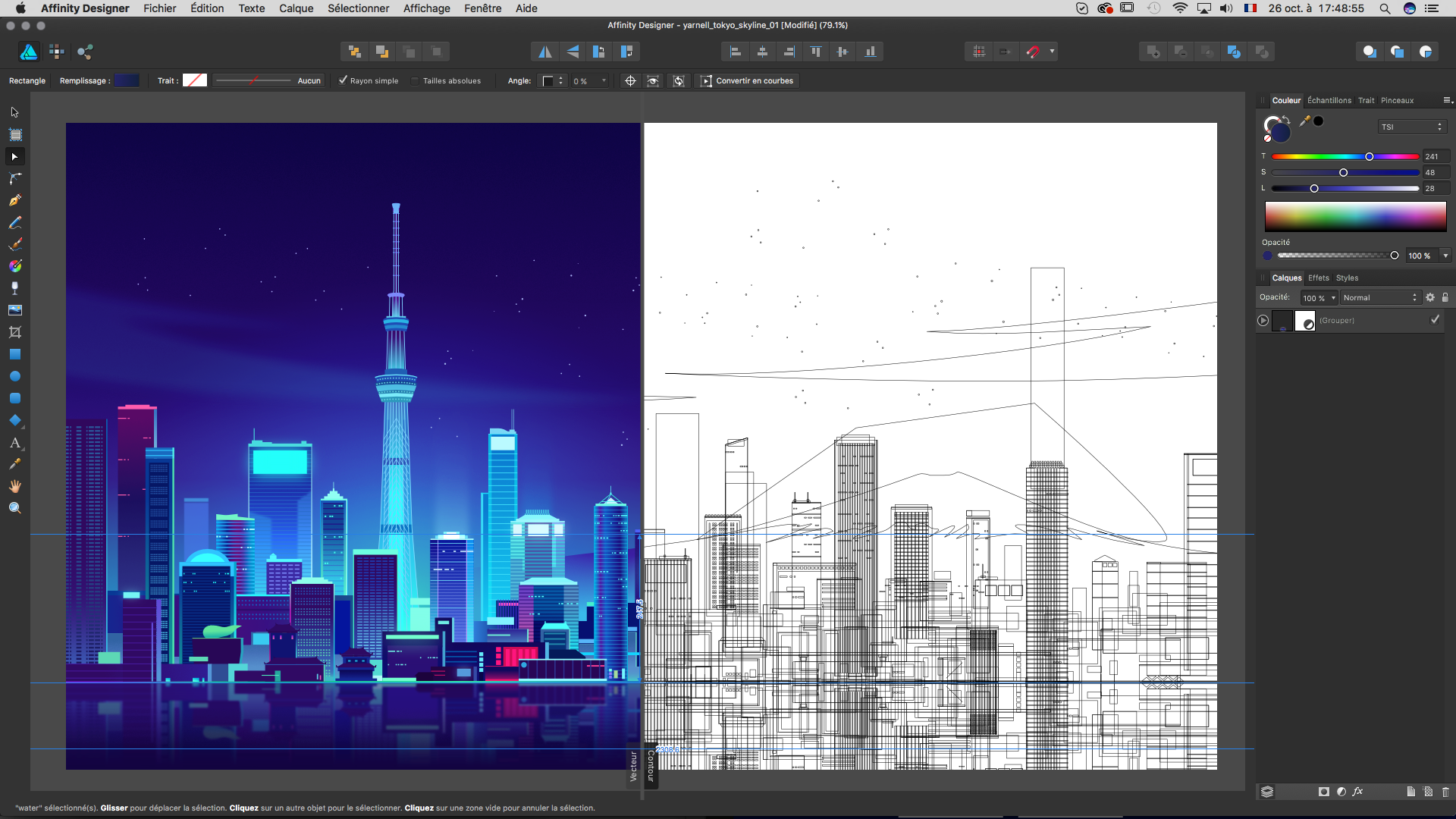Click the Remplissage fill color swatch

[127, 81]
